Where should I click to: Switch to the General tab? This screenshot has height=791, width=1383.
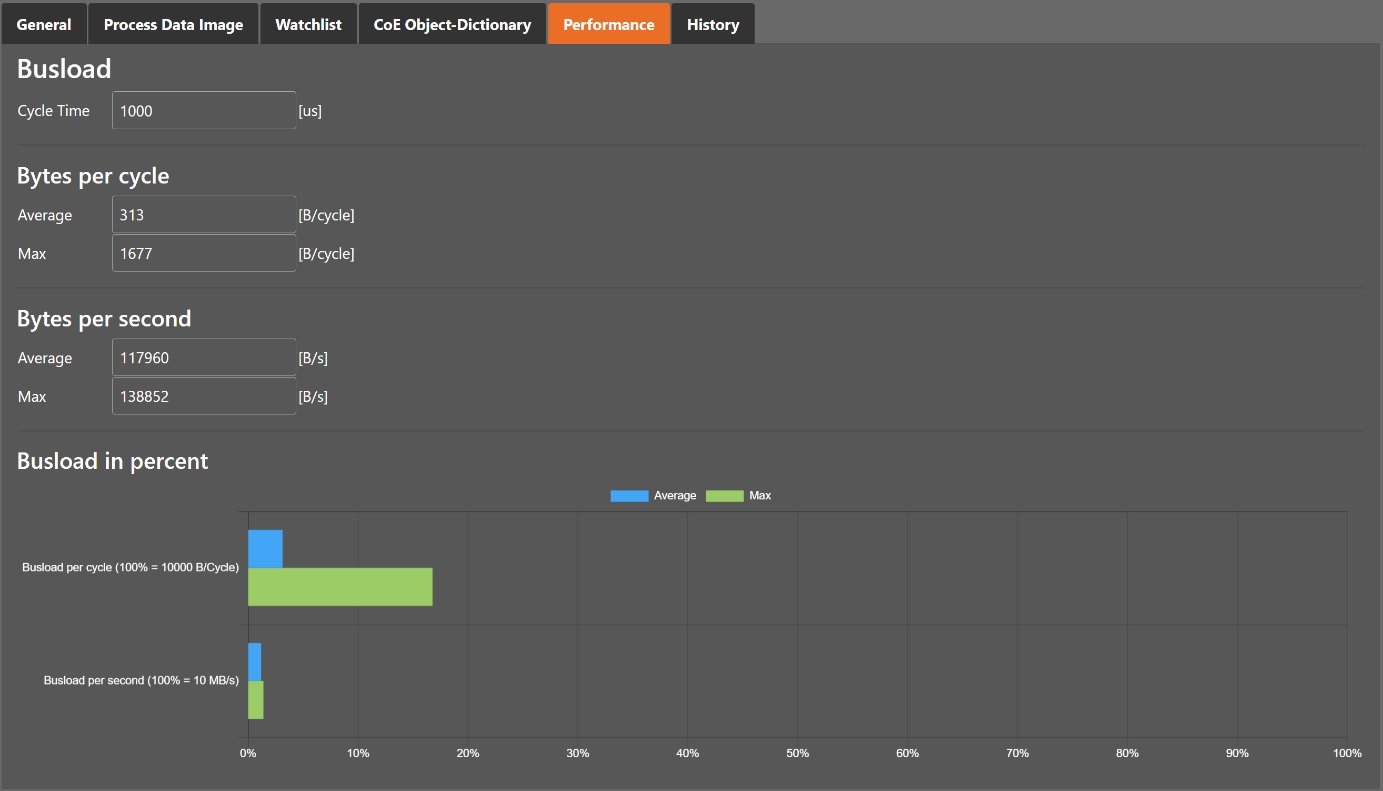pyautogui.click(x=44, y=25)
